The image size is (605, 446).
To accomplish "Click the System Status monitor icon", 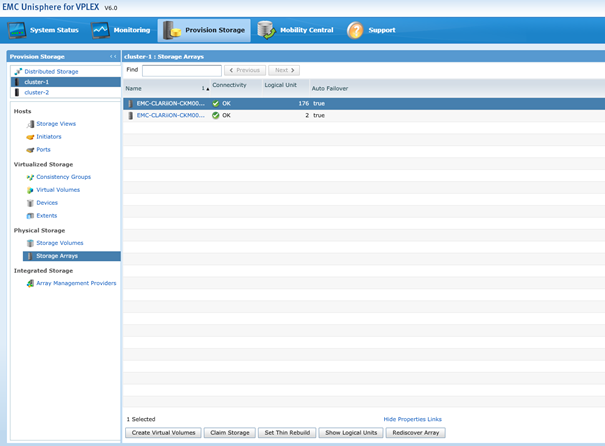I will point(17,30).
